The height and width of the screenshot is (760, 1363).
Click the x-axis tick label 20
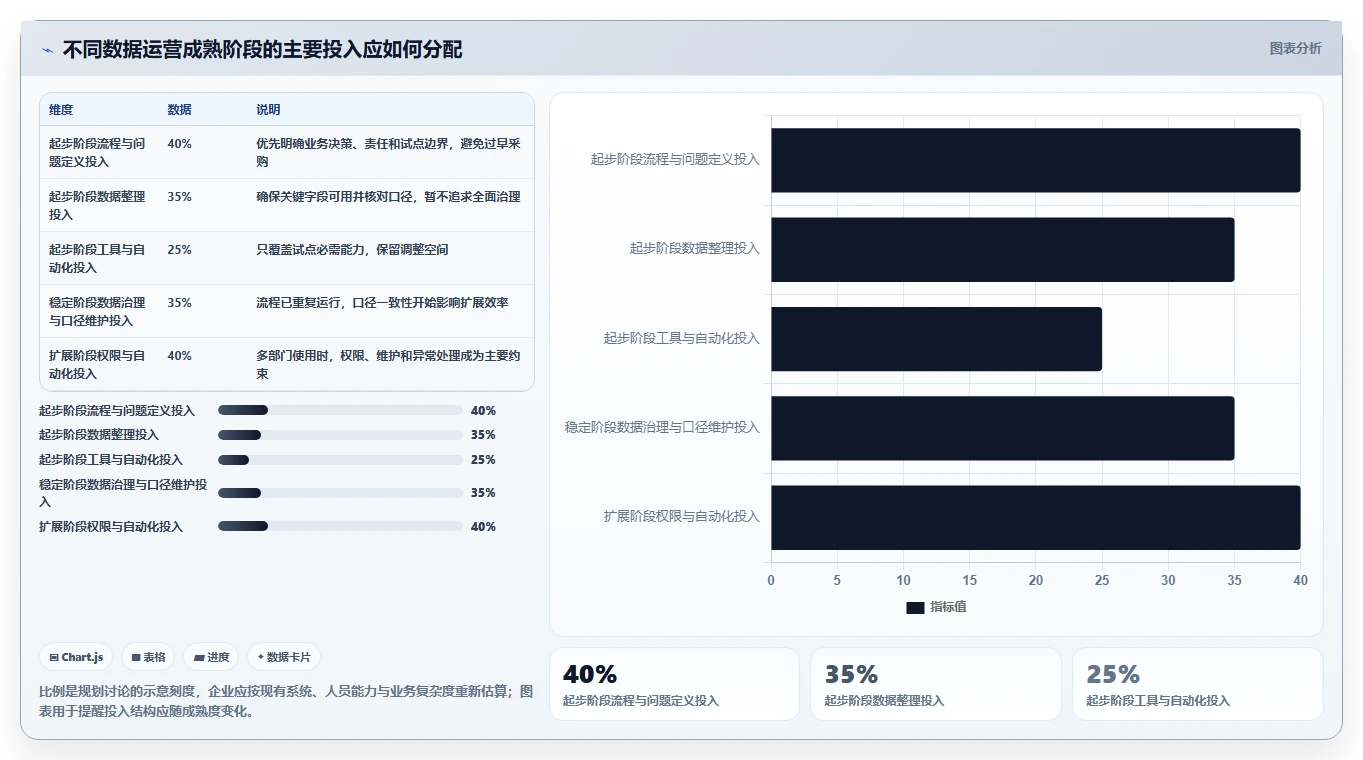tap(1036, 580)
